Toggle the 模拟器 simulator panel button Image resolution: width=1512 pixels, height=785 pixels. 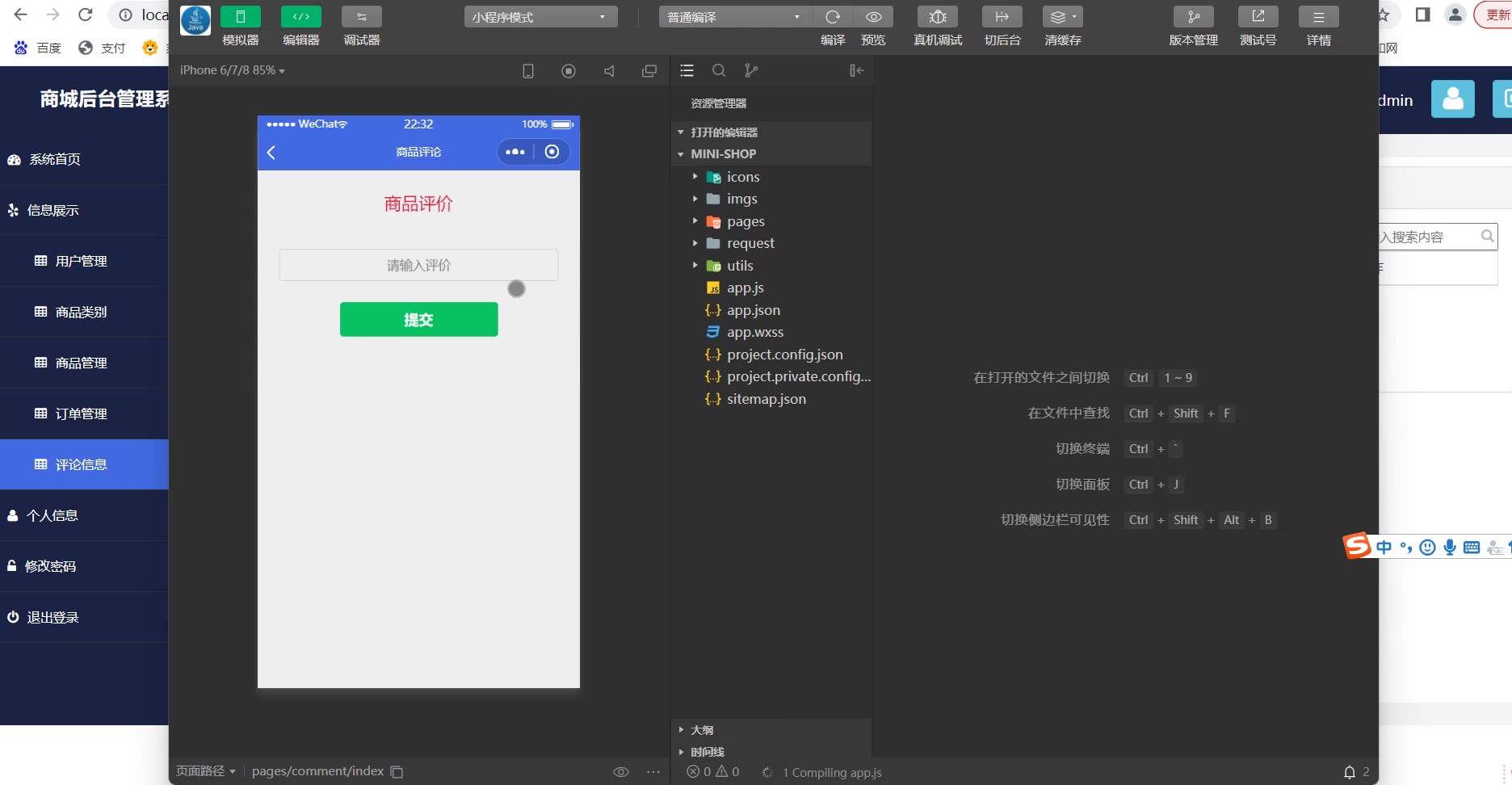click(x=241, y=17)
